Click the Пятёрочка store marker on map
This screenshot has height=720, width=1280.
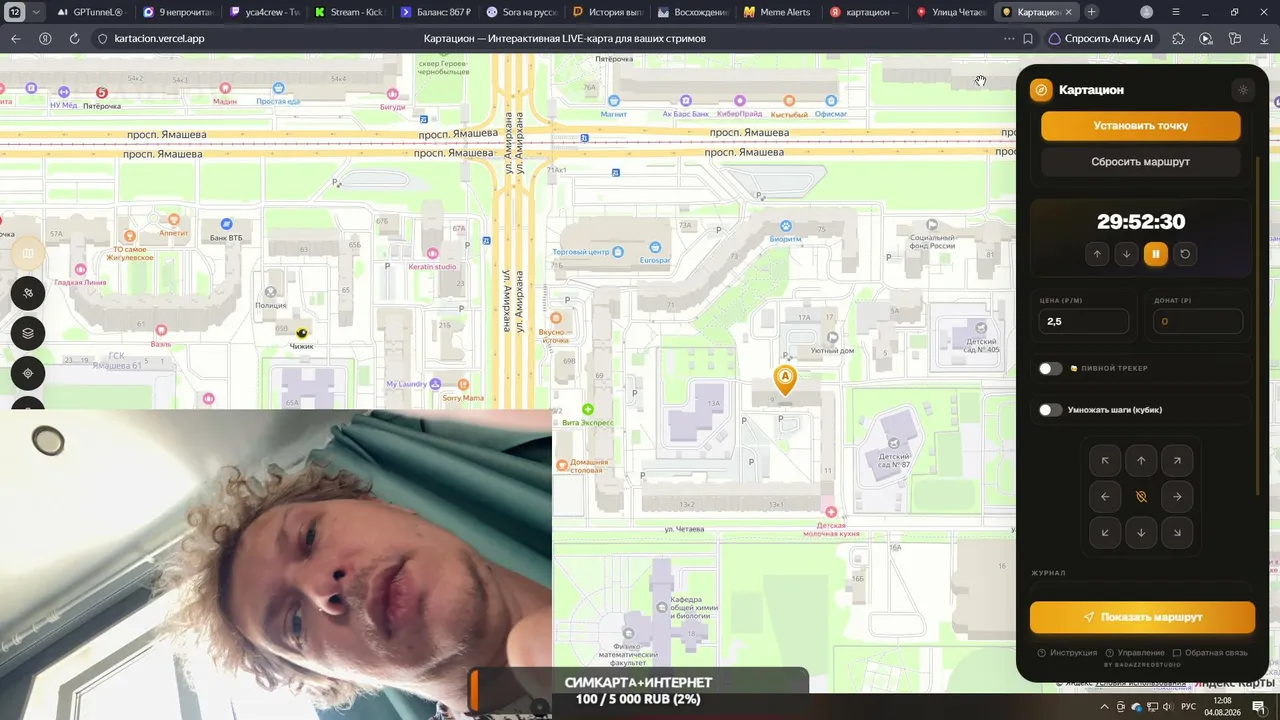(101, 94)
